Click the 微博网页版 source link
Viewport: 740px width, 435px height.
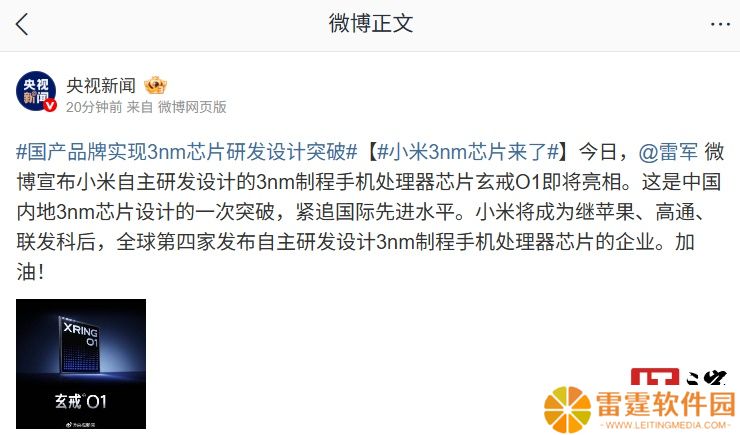click(192, 107)
